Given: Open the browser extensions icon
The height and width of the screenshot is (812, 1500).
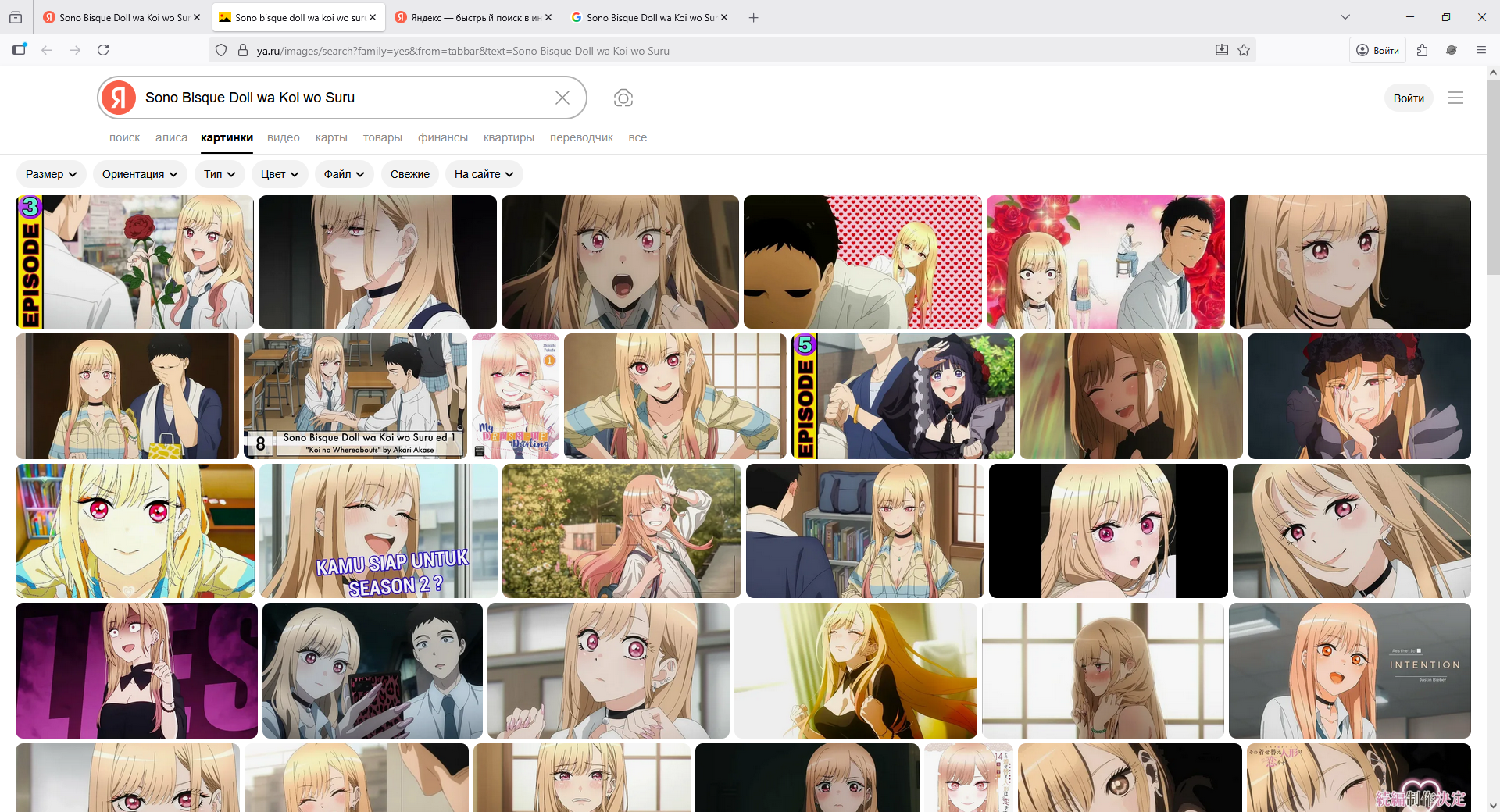Looking at the screenshot, I should [1422, 50].
